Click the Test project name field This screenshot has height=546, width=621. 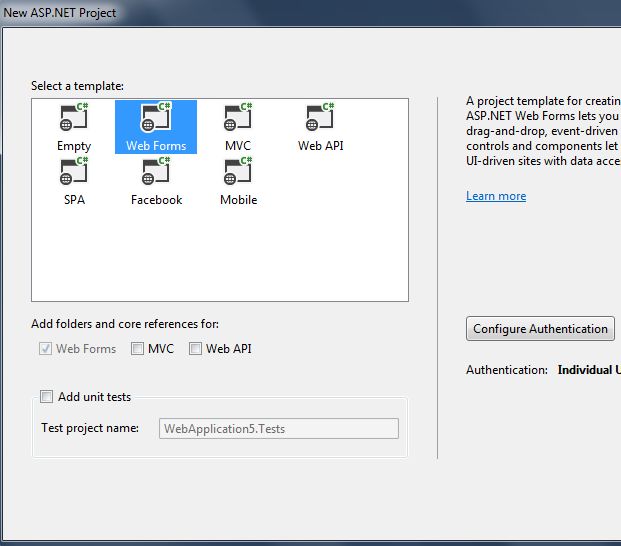[x=279, y=428]
